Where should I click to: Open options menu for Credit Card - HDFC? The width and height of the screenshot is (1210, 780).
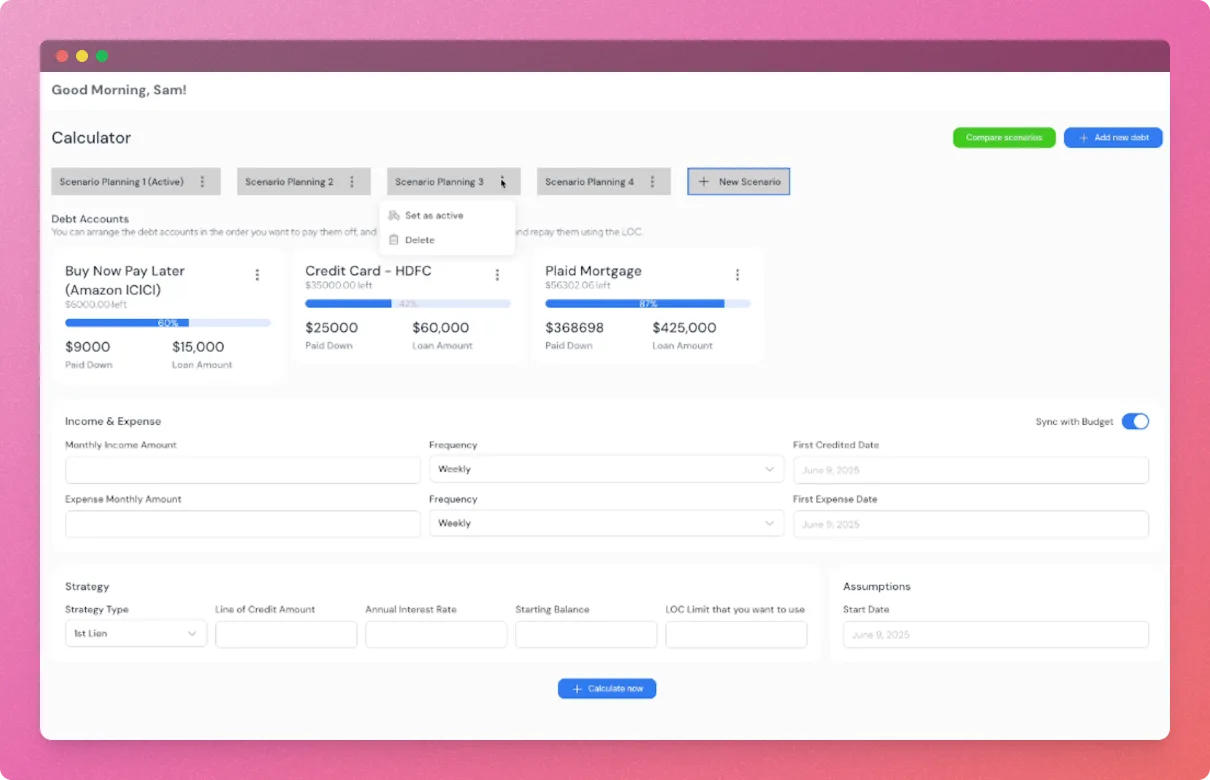497,275
